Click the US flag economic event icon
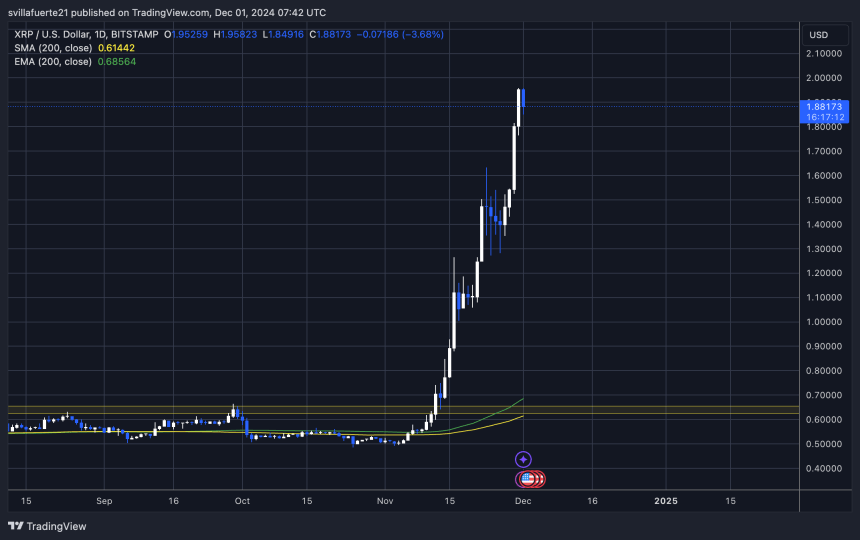The height and width of the screenshot is (540, 860). coord(527,479)
